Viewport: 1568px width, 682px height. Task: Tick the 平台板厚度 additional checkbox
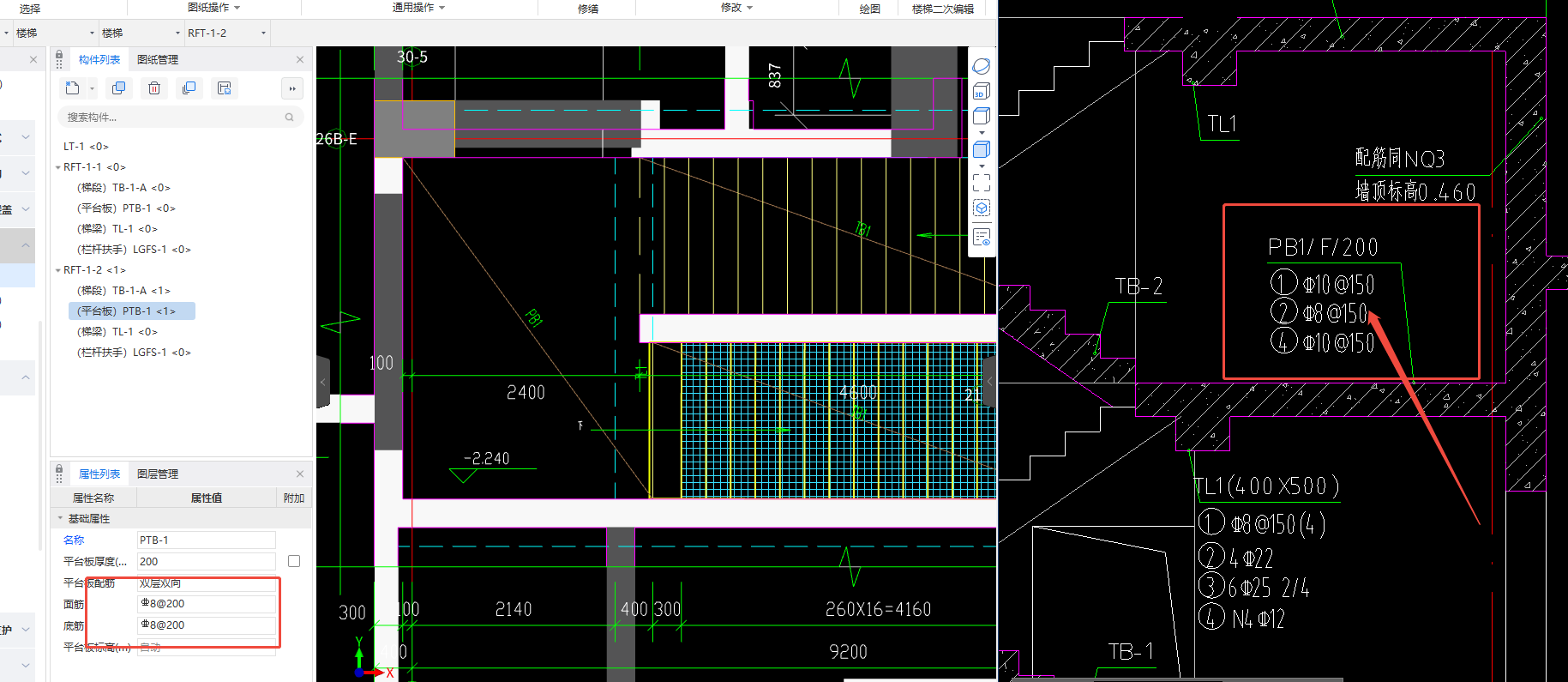(x=294, y=561)
